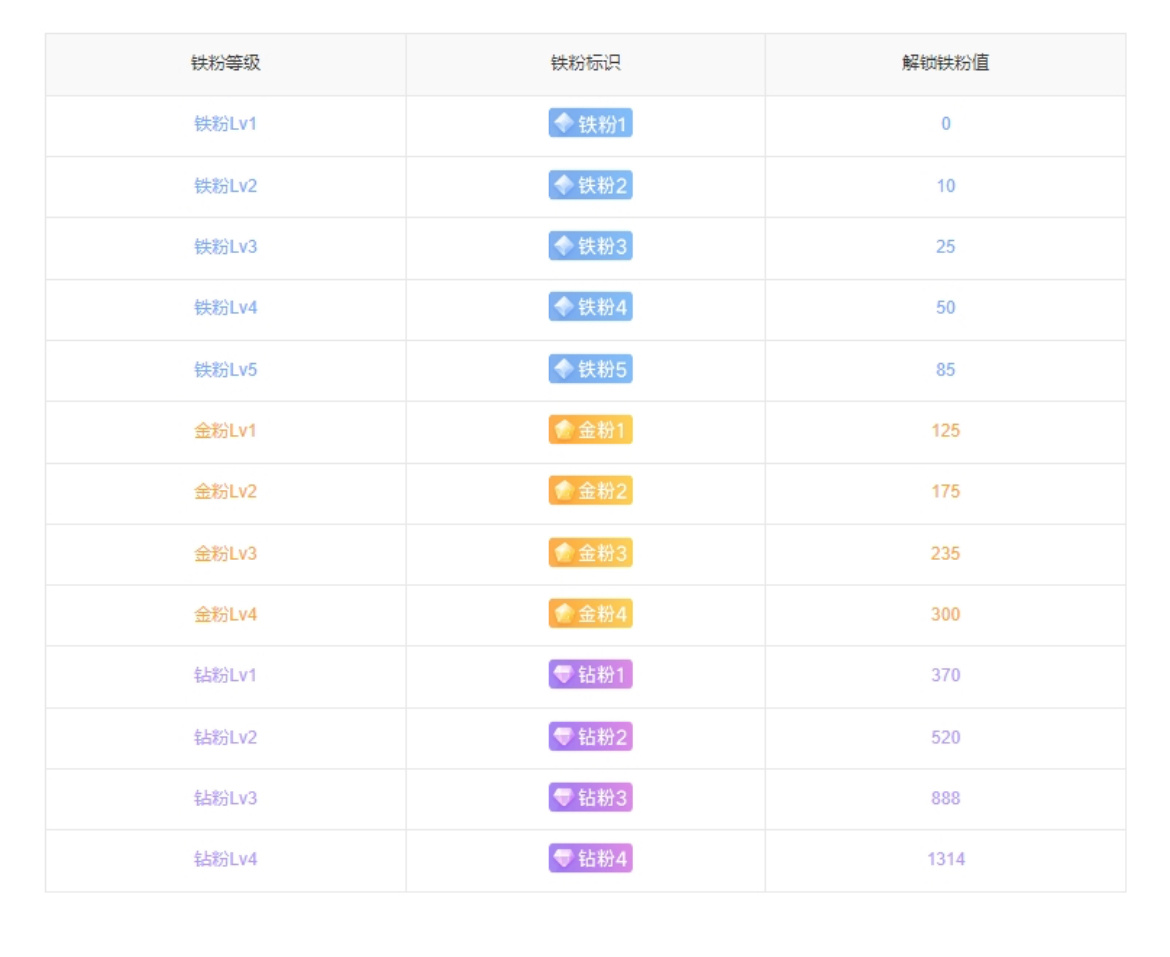This screenshot has height=957, width=1170.
Task: Click the 铁粉标识 column header
Action: (x=586, y=63)
